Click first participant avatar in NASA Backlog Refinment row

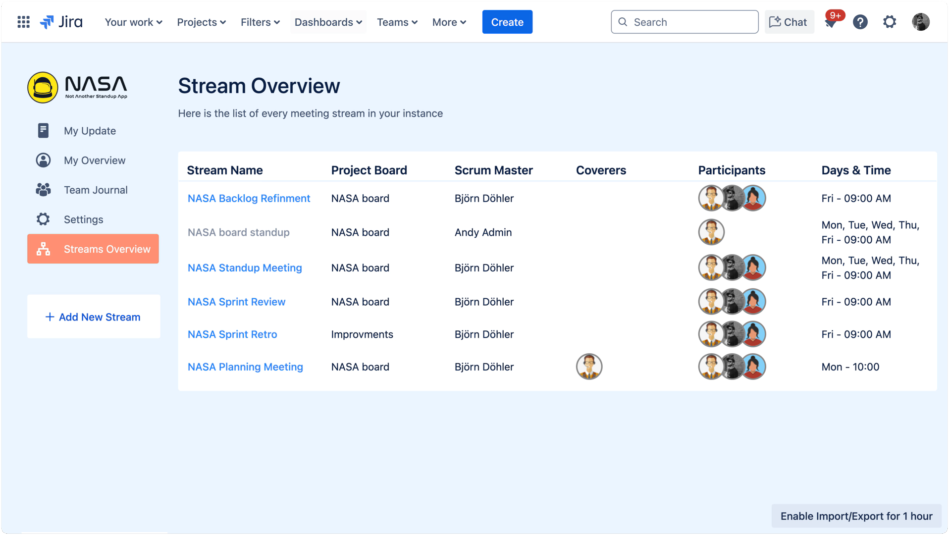pyautogui.click(x=711, y=198)
